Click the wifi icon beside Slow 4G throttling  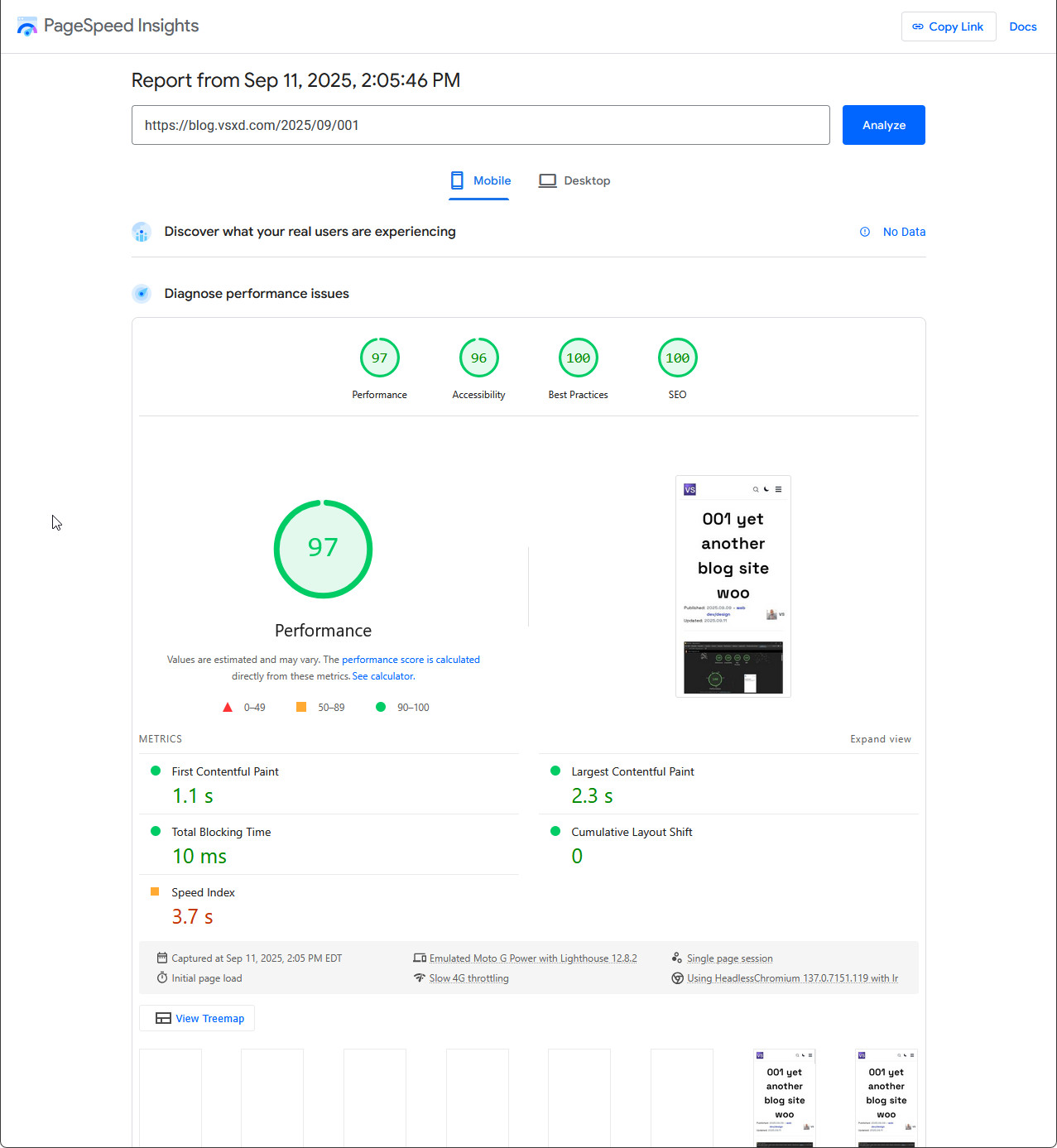(x=420, y=977)
